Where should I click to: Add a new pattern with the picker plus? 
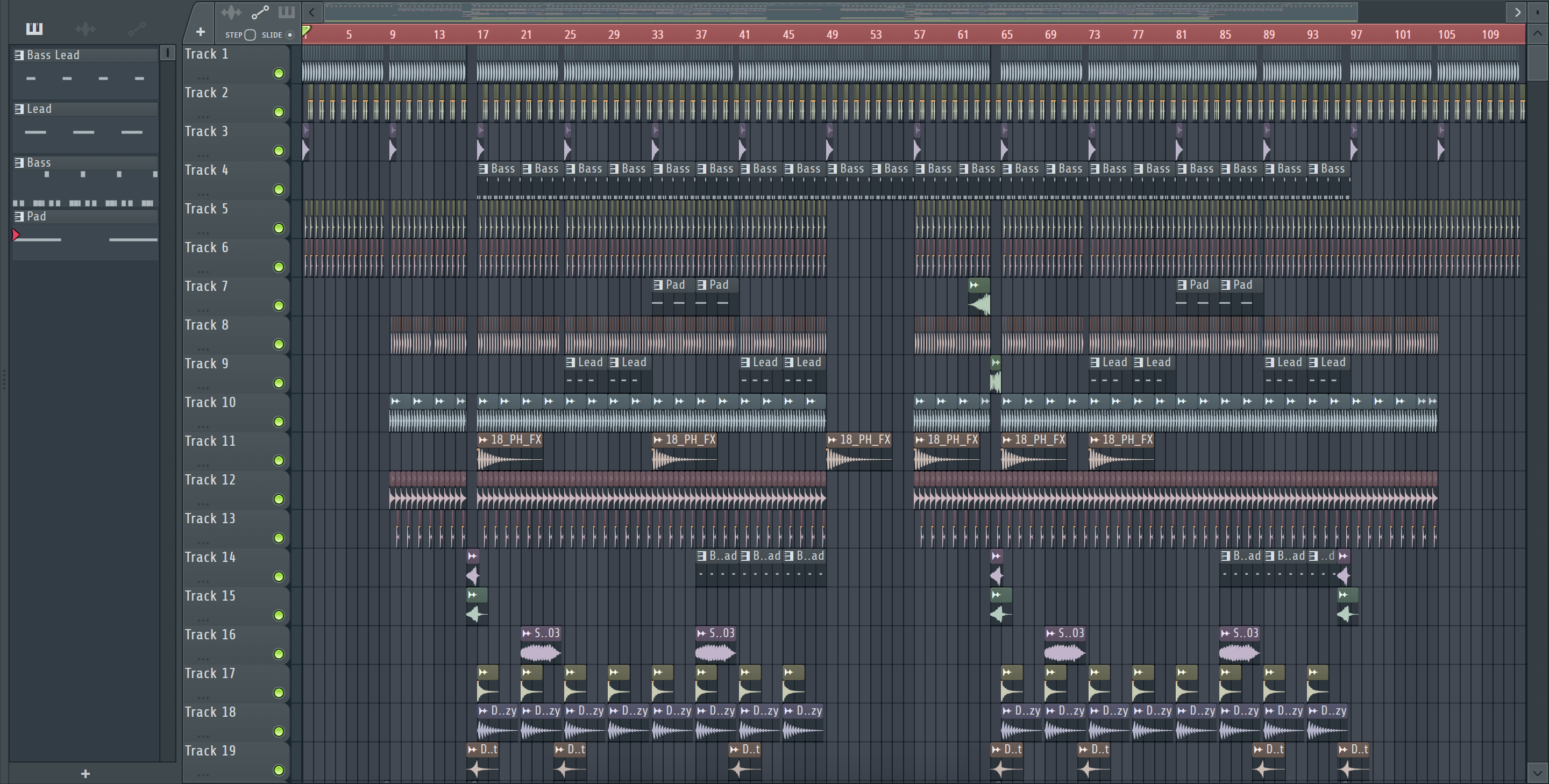click(x=85, y=773)
